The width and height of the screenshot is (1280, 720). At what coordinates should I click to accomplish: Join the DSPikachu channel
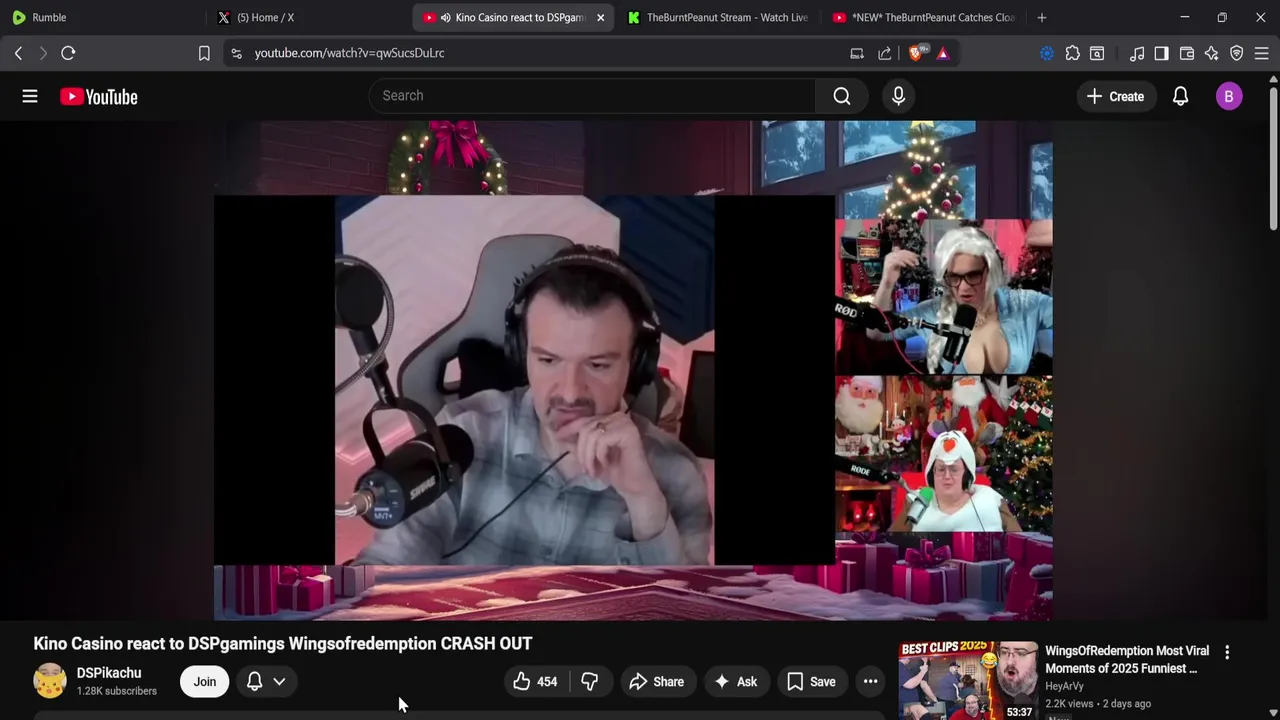click(x=205, y=682)
